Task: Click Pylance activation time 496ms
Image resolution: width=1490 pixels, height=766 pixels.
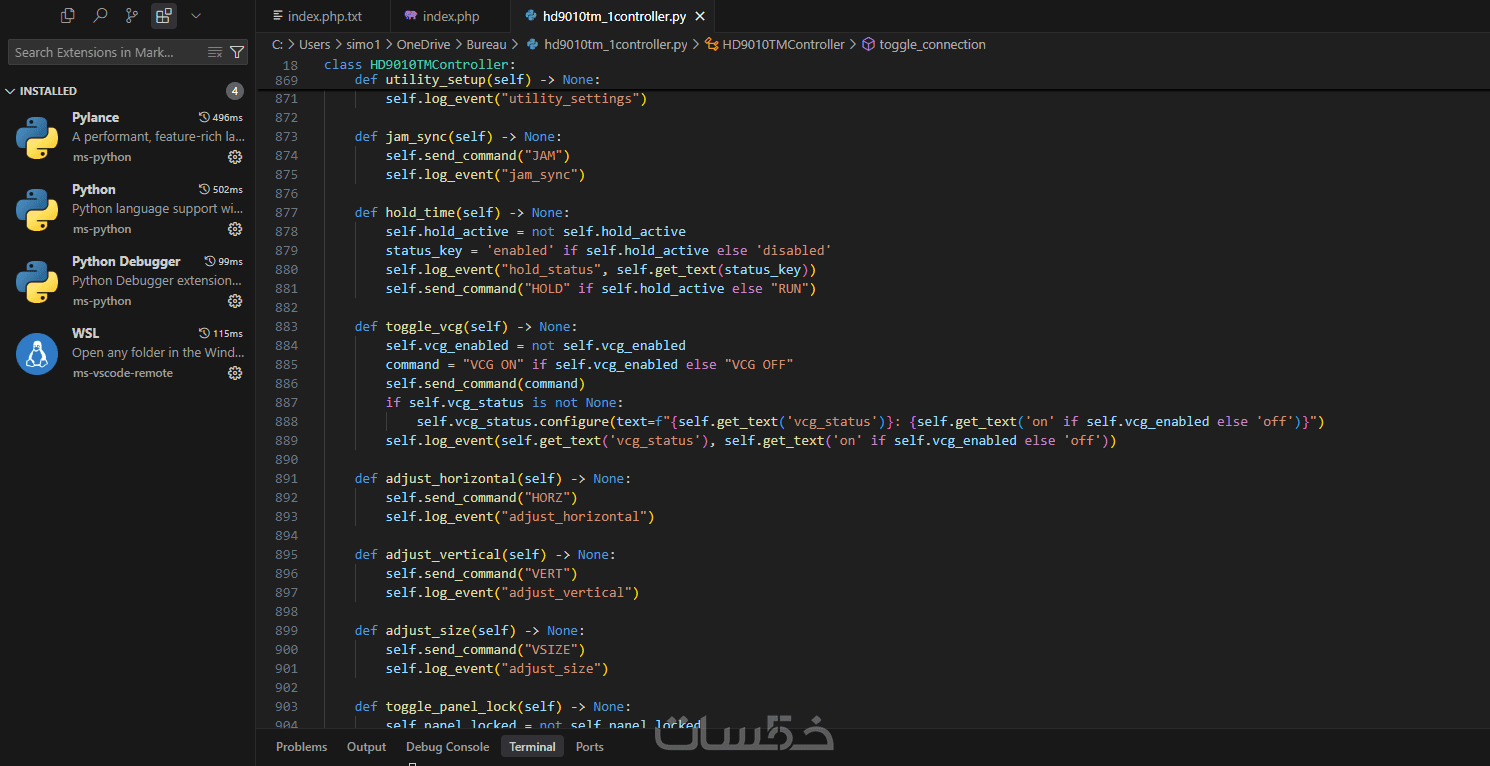Action: (221, 118)
